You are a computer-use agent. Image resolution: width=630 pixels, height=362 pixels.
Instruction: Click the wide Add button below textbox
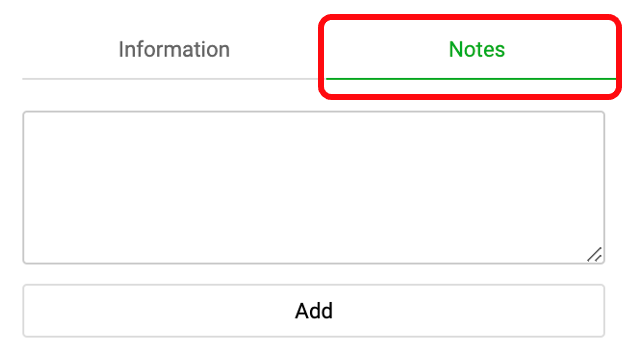point(314,311)
